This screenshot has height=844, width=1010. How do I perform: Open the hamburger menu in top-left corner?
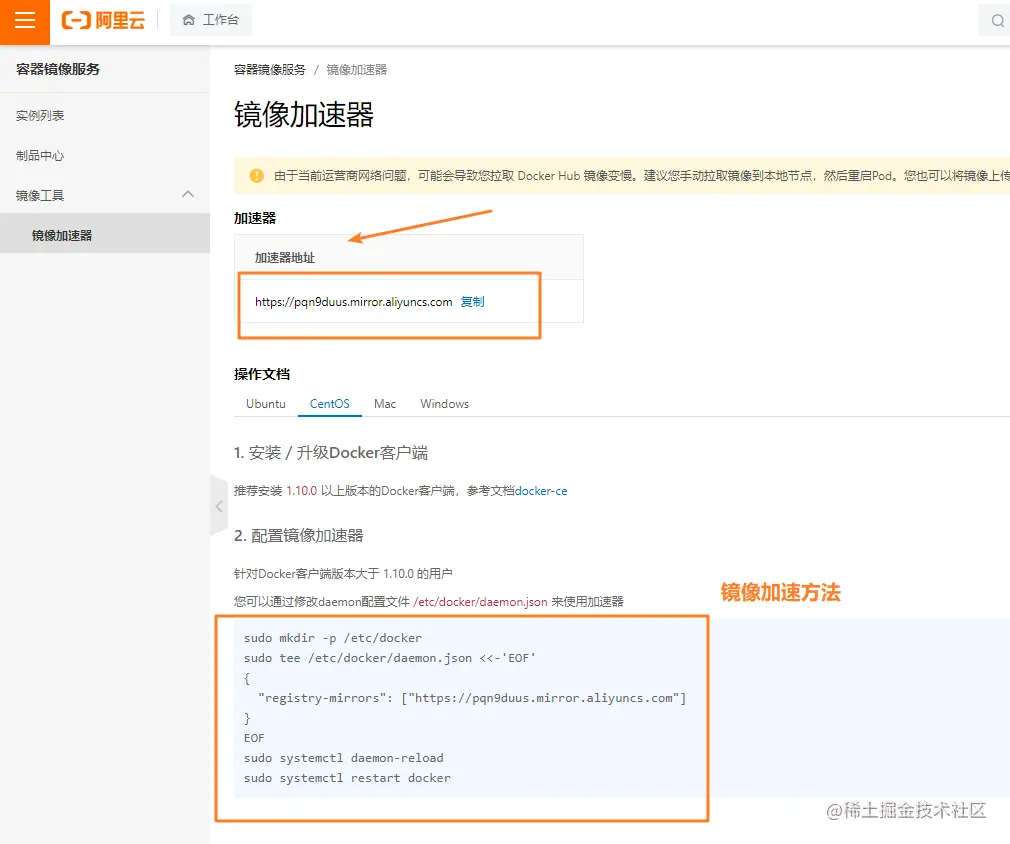point(24,22)
